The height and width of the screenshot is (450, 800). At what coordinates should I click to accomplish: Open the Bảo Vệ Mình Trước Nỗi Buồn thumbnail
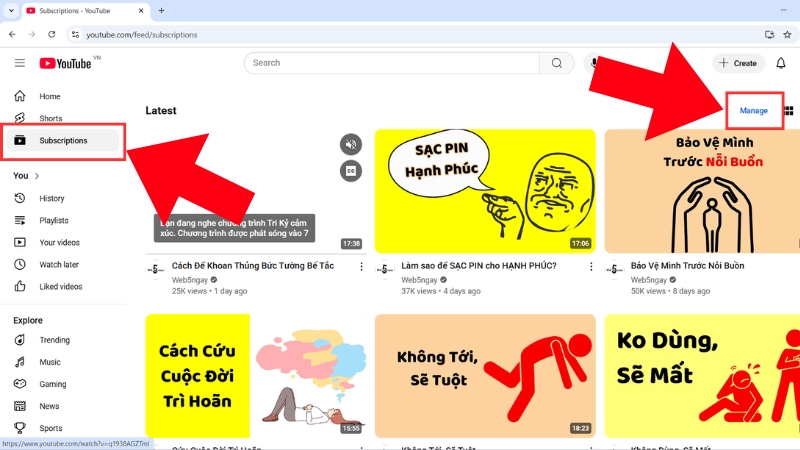point(702,191)
